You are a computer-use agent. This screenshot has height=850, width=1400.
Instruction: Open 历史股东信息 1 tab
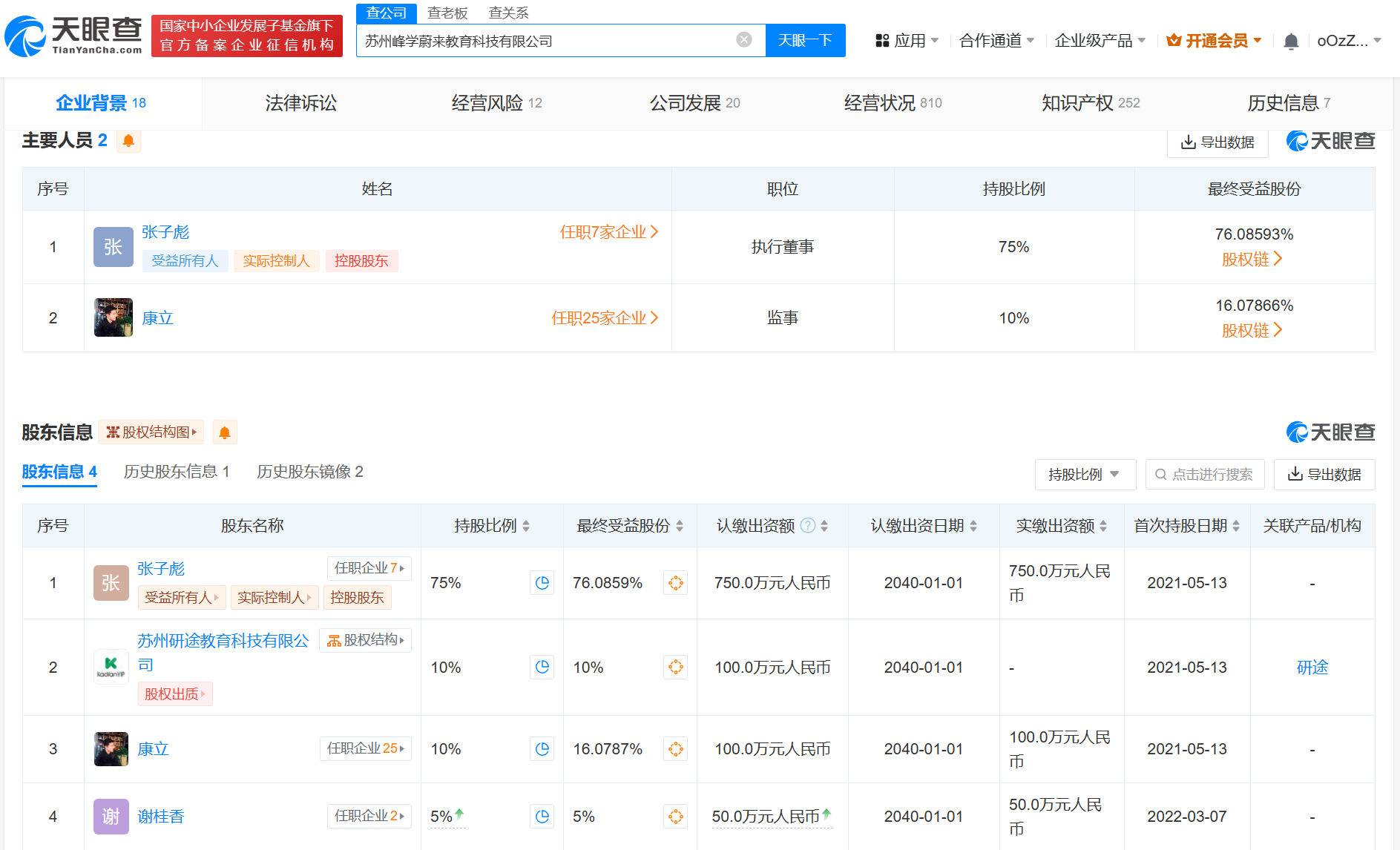click(x=177, y=472)
